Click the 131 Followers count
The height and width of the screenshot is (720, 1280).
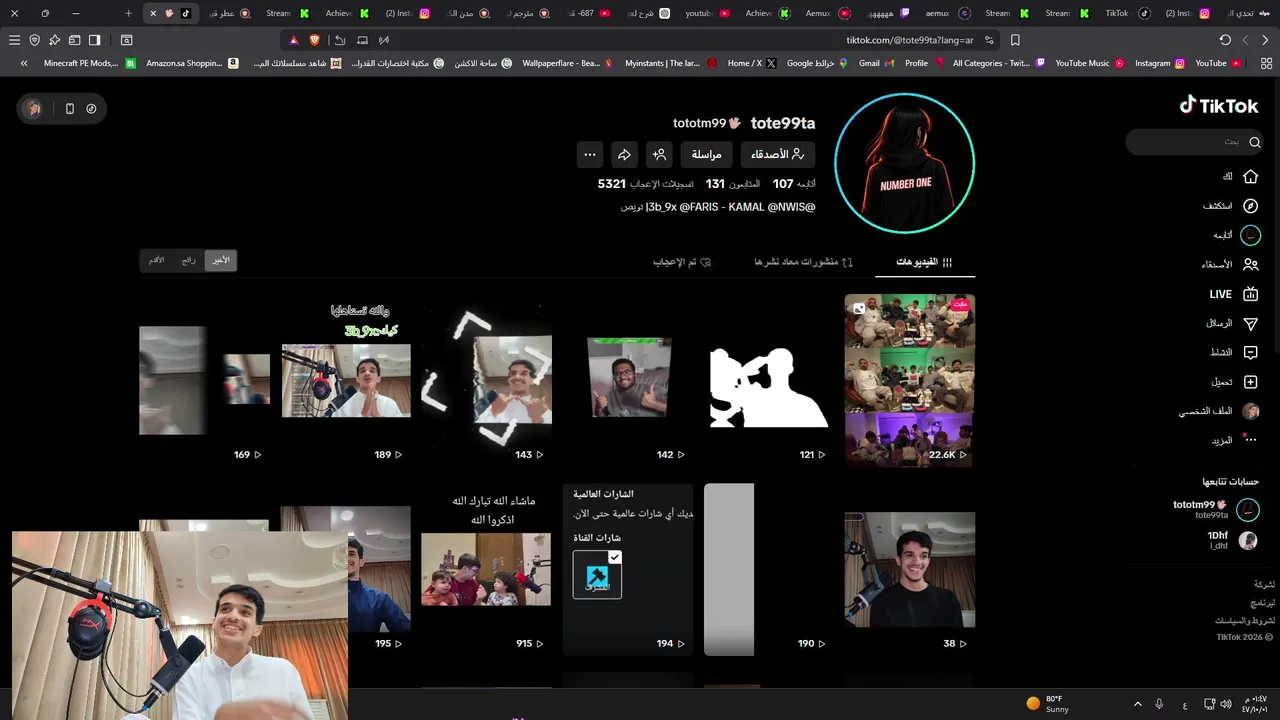click(732, 184)
